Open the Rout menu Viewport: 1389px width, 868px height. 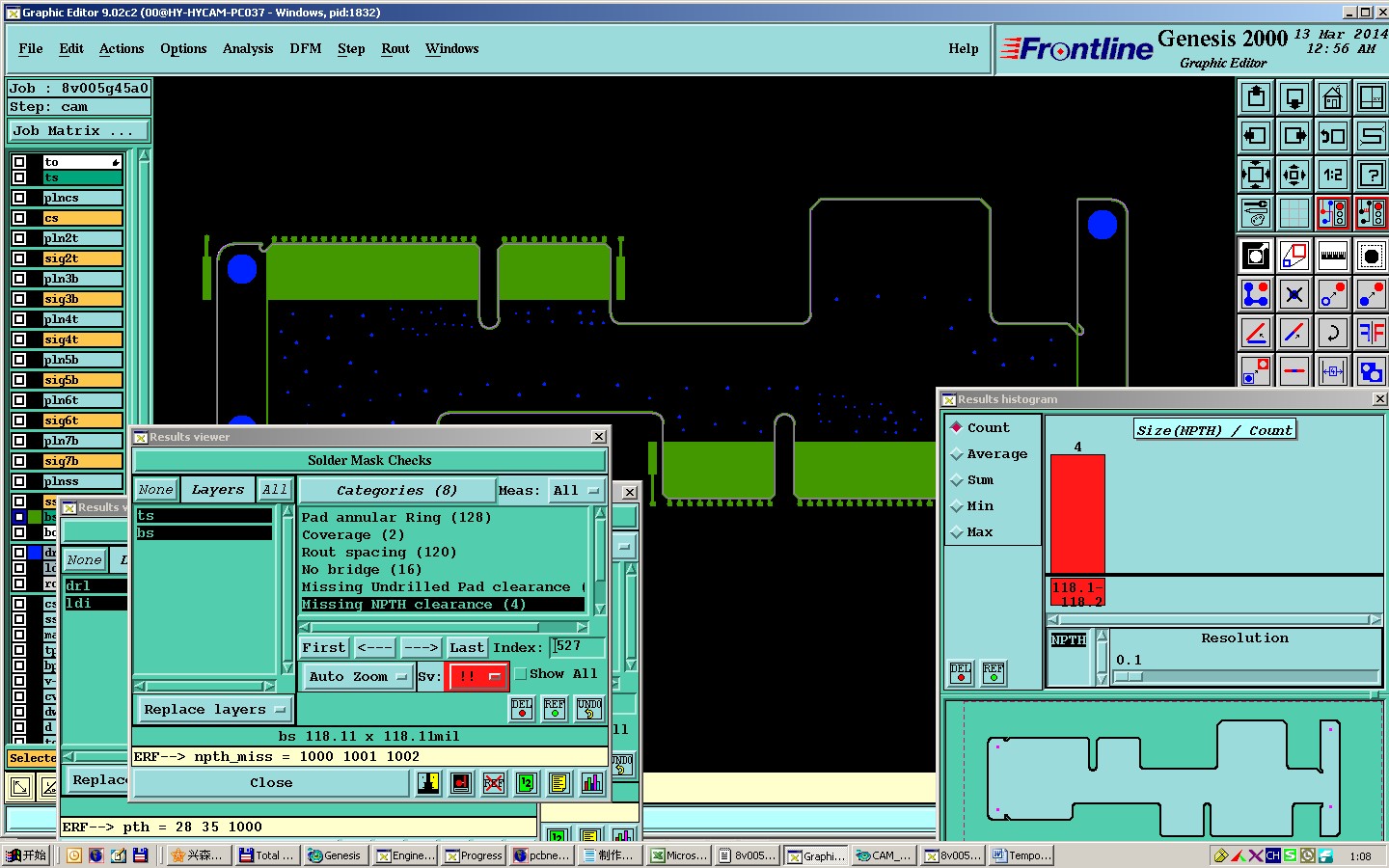pyautogui.click(x=395, y=48)
